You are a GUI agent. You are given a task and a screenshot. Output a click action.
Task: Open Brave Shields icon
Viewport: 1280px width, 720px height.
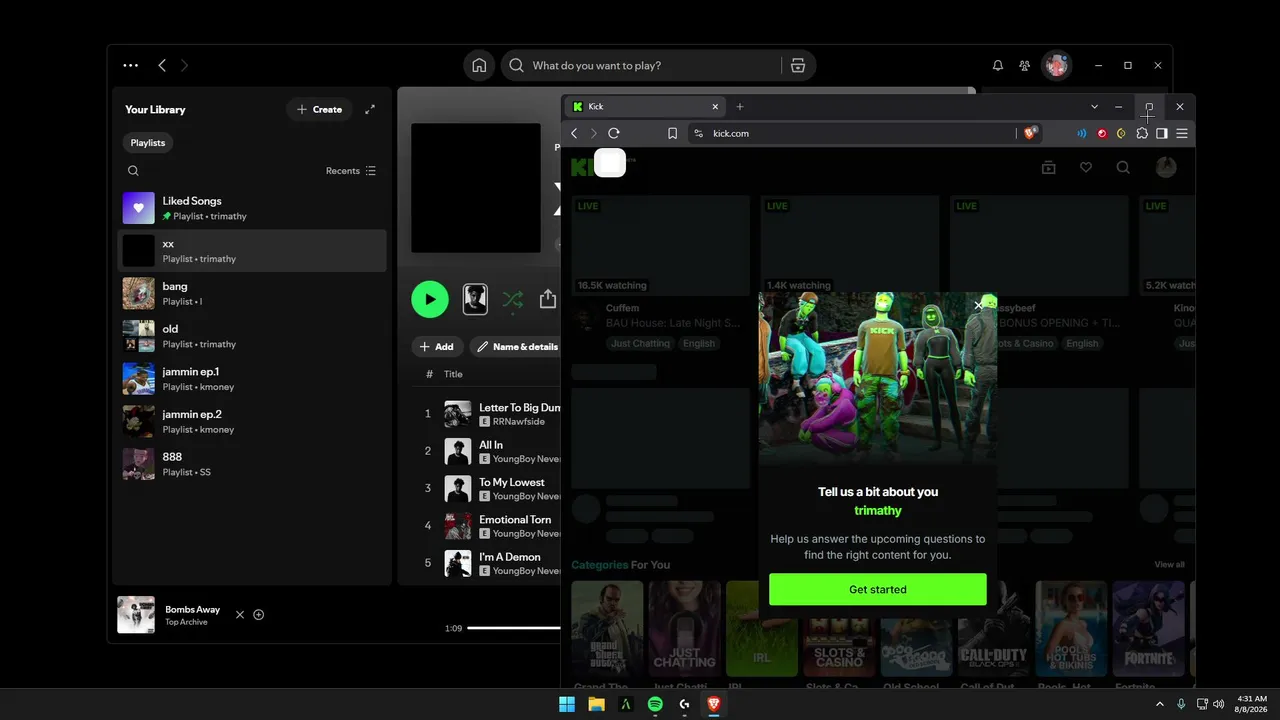point(1030,133)
